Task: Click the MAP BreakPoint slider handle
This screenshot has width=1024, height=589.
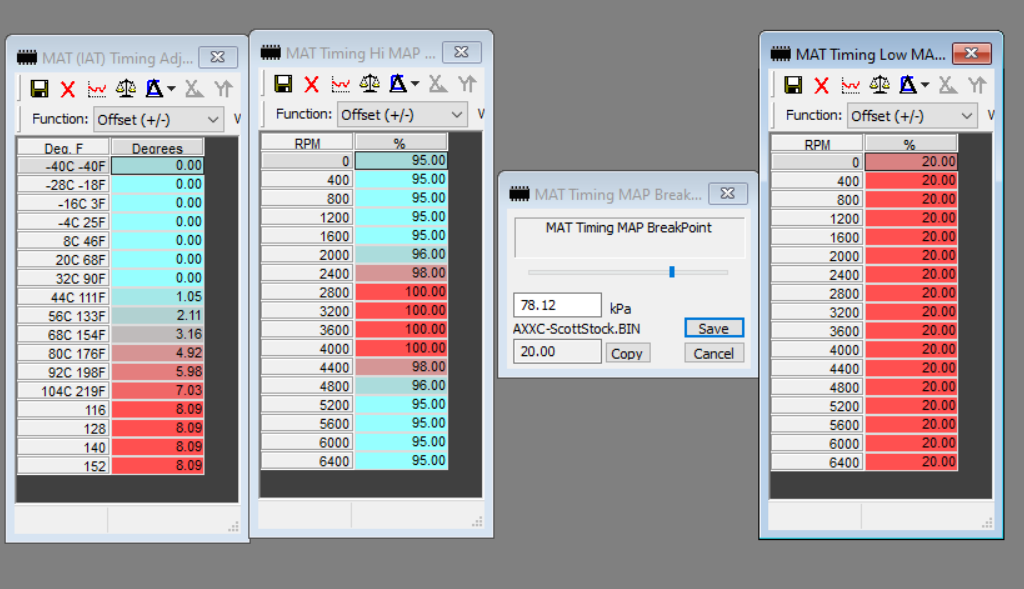Action: pyautogui.click(x=672, y=271)
